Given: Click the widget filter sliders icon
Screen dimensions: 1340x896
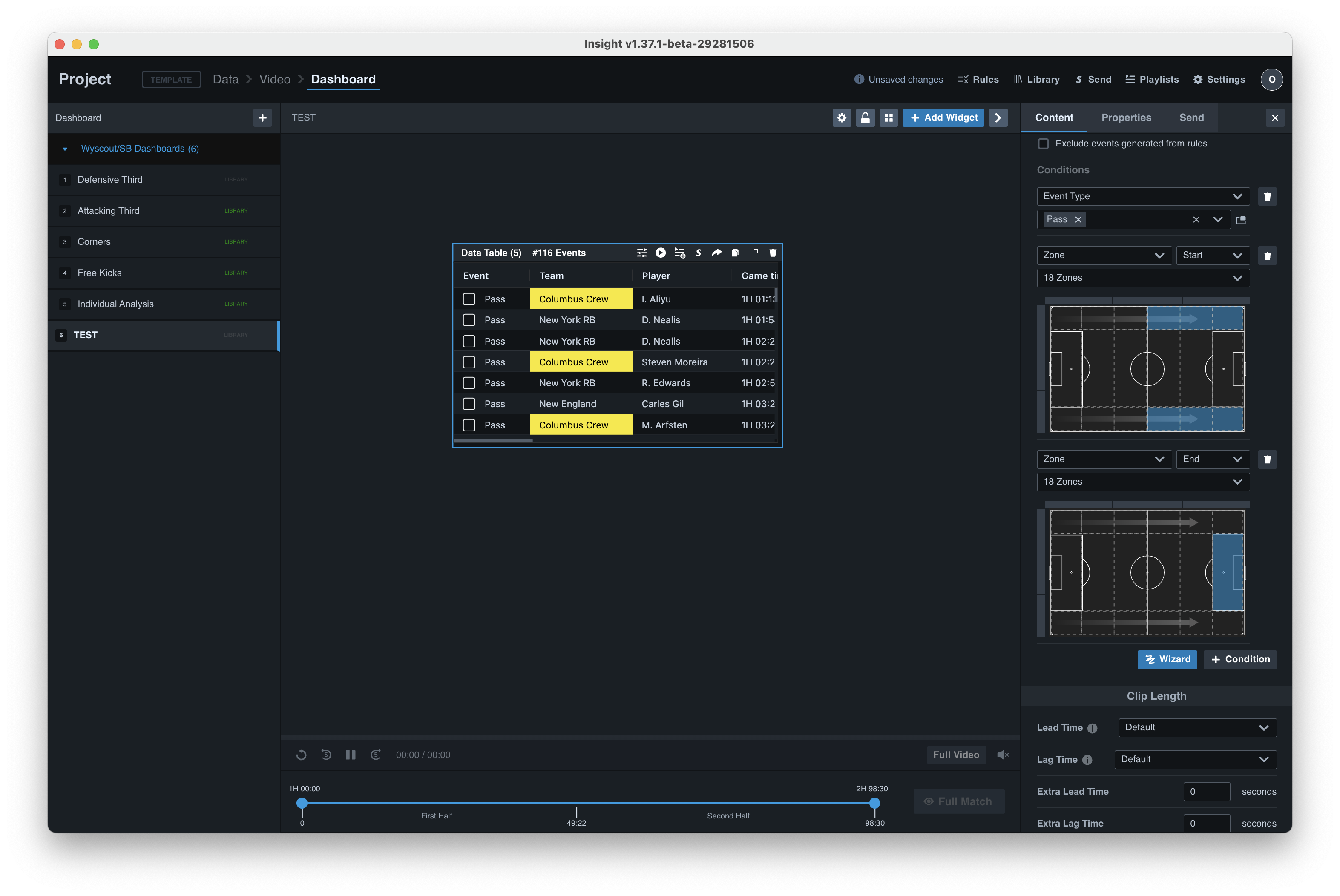Looking at the screenshot, I should (642, 253).
